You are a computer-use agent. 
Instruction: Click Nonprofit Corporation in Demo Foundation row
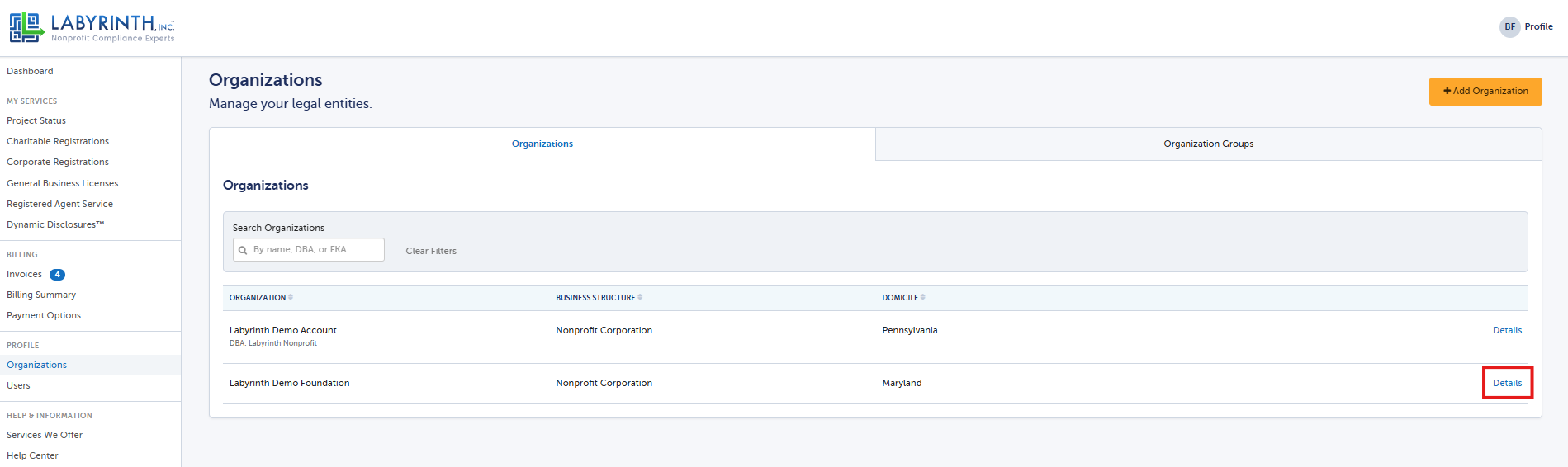point(604,383)
